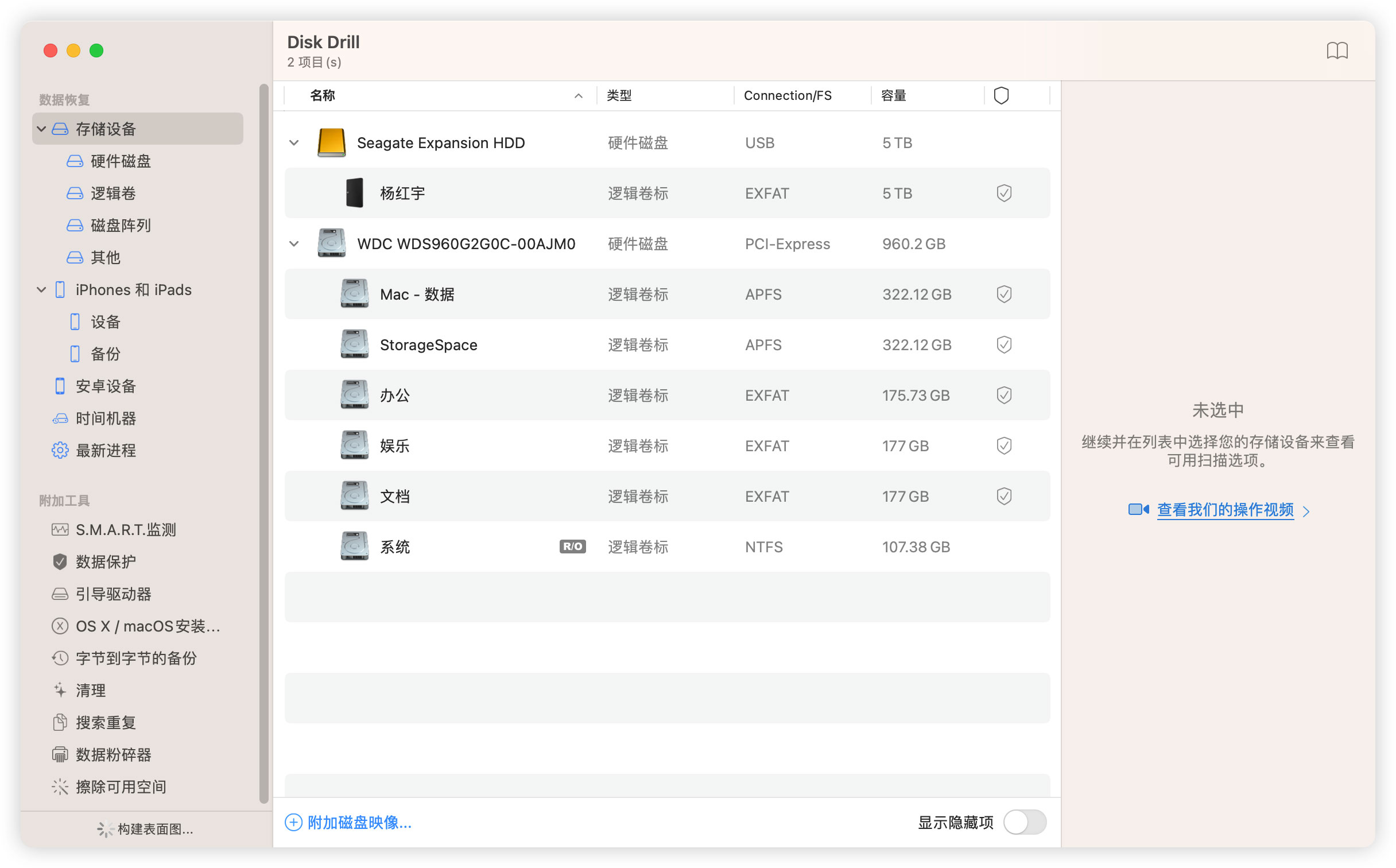Open 引导驱动器 tool
The width and height of the screenshot is (1396, 868).
click(x=102, y=594)
